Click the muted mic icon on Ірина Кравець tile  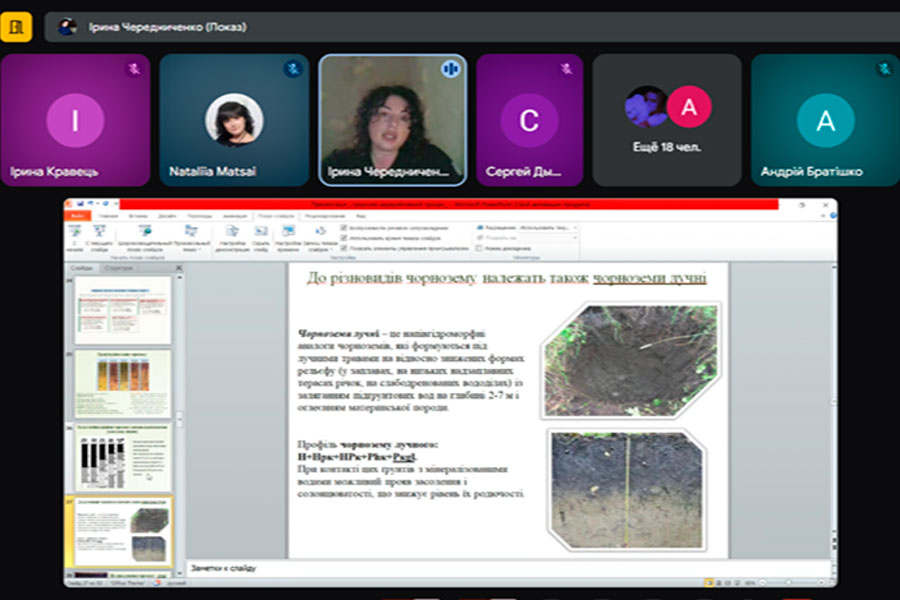(x=133, y=69)
